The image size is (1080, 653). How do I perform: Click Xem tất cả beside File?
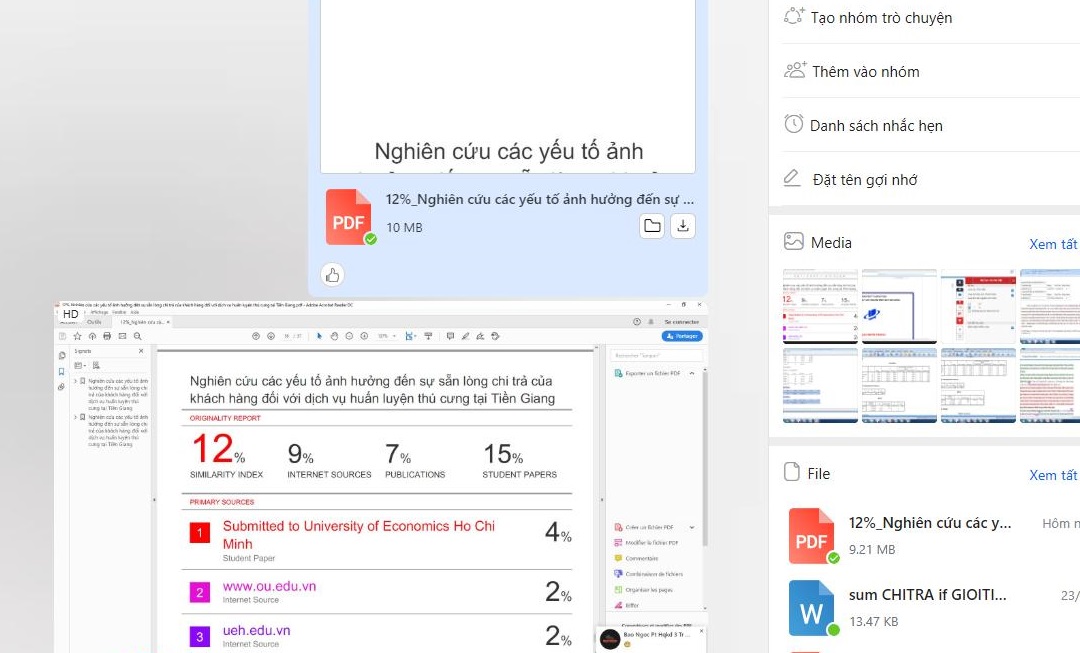1054,475
